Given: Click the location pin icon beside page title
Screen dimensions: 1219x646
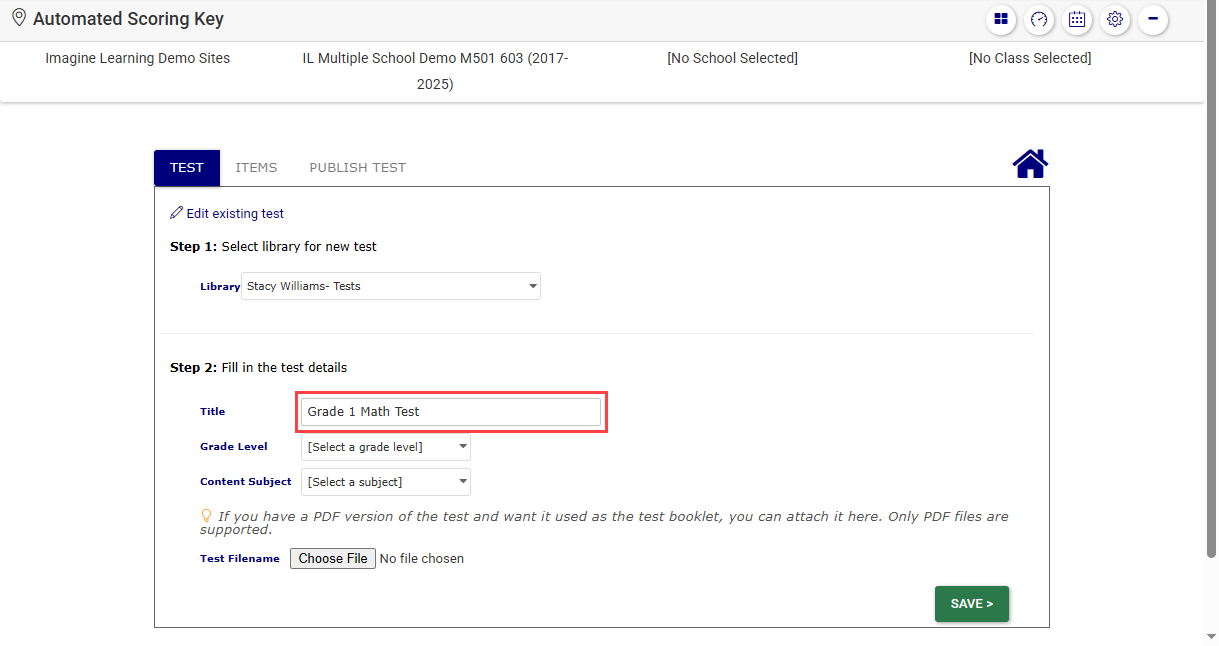Looking at the screenshot, I should [x=18, y=18].
